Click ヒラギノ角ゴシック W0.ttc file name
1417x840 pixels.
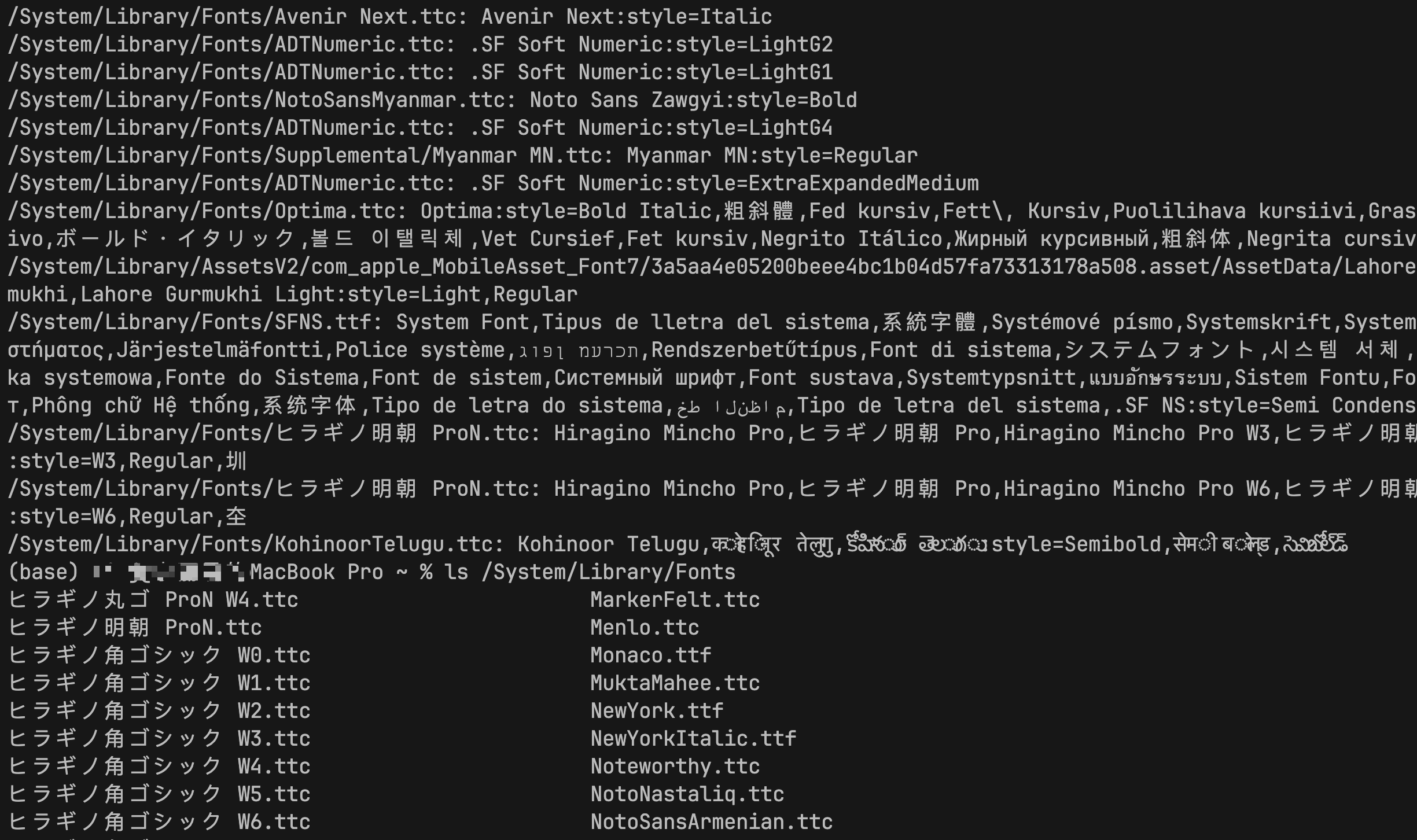click(159, 655)
